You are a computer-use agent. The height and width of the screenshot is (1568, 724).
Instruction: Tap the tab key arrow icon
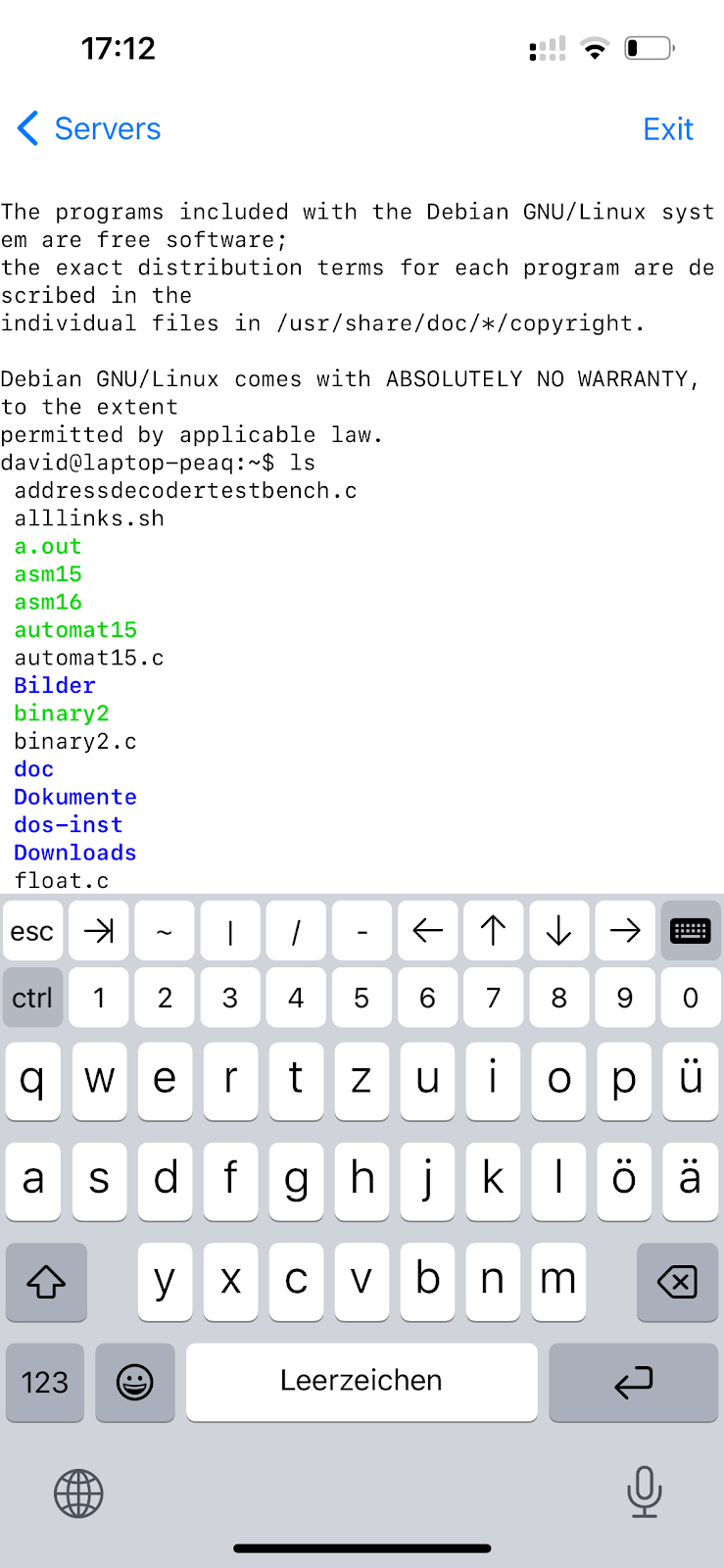tap(99, 931)
